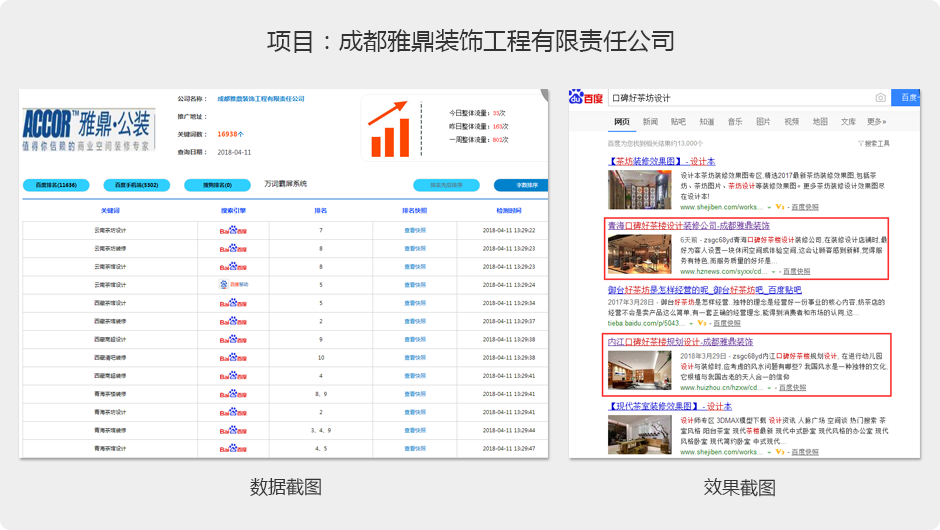940x530 pixels.
Task: Open 查看快照 for the 13:29:44 row
Action: click(415, 430)
